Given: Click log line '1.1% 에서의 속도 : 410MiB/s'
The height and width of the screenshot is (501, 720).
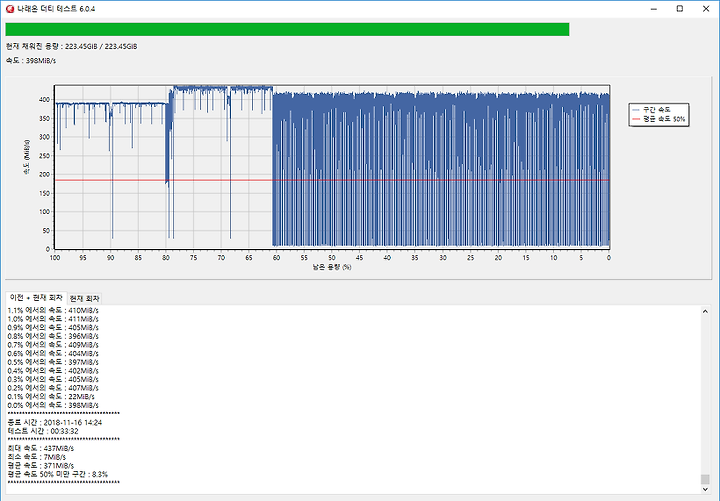Looking at the screenshot, I should pyautogui.click(x=53, y=310).
